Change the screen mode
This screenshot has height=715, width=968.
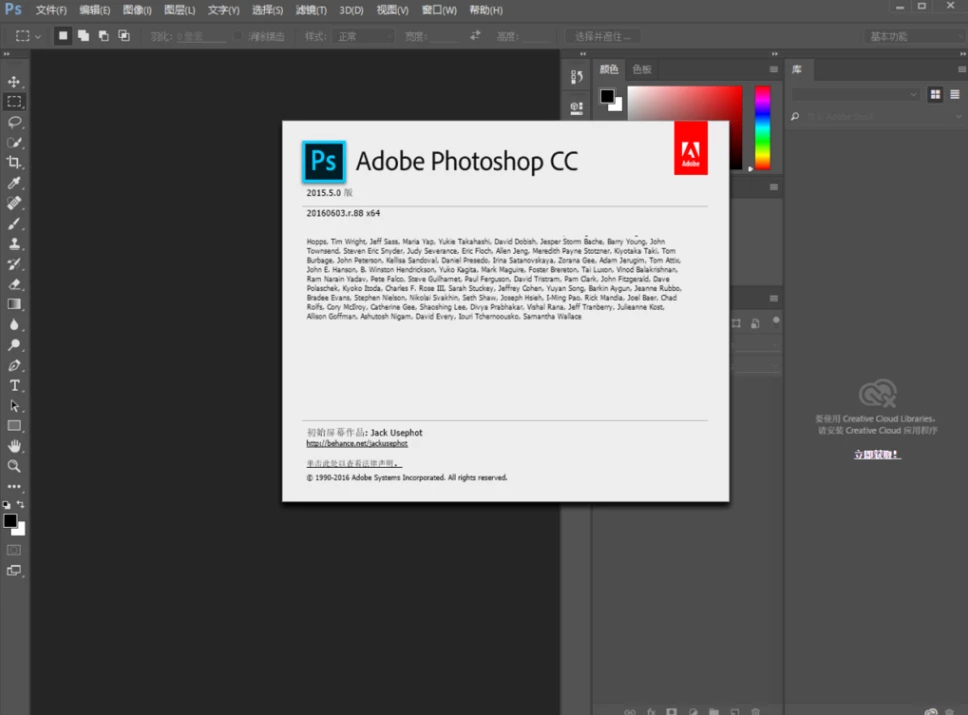(14, 571)
